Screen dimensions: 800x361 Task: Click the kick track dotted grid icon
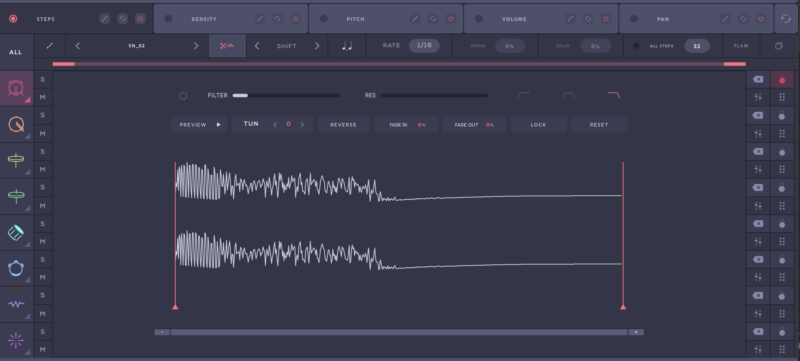click(x=782, y=97)
